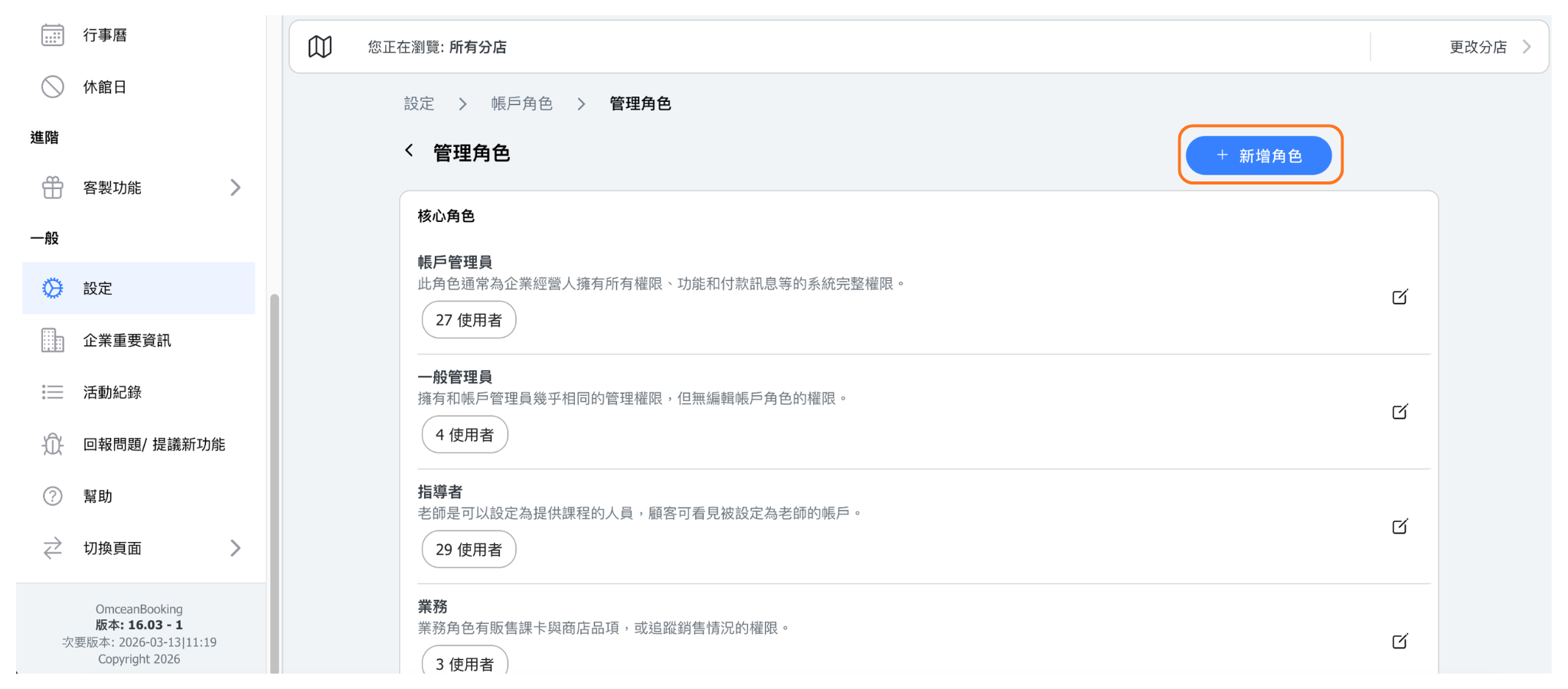Click the calendar icon for 行事曆
This screenshot has height=689, width=1568.
(52, 35)
